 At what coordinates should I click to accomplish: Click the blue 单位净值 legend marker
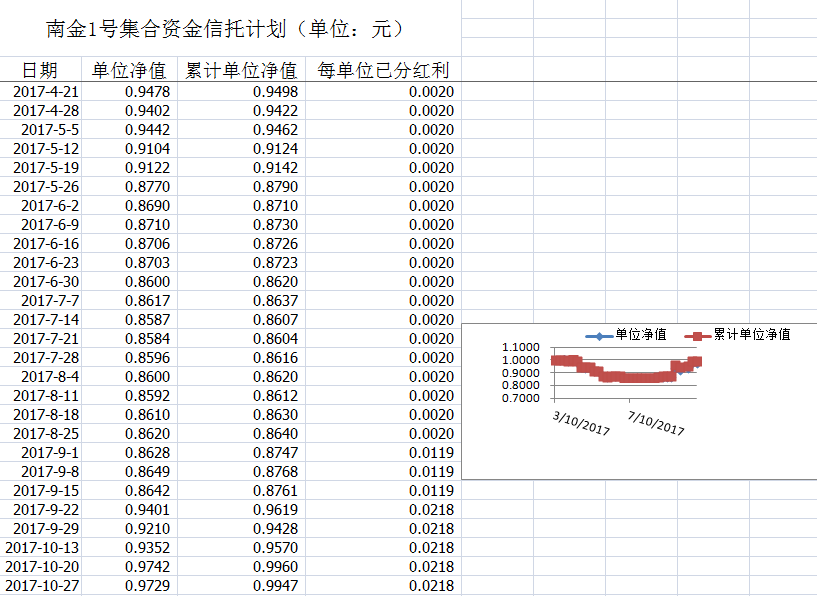(x=598, y=335)
